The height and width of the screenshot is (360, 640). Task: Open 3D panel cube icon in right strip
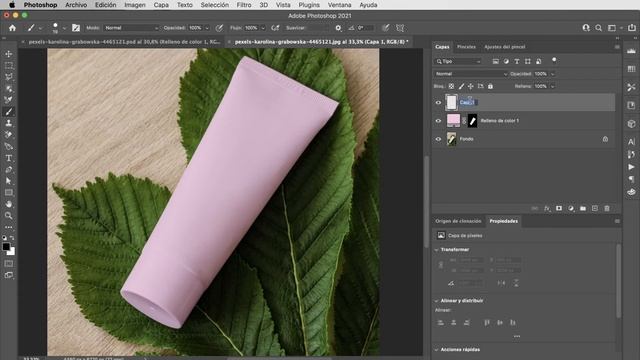pos(631,124)
